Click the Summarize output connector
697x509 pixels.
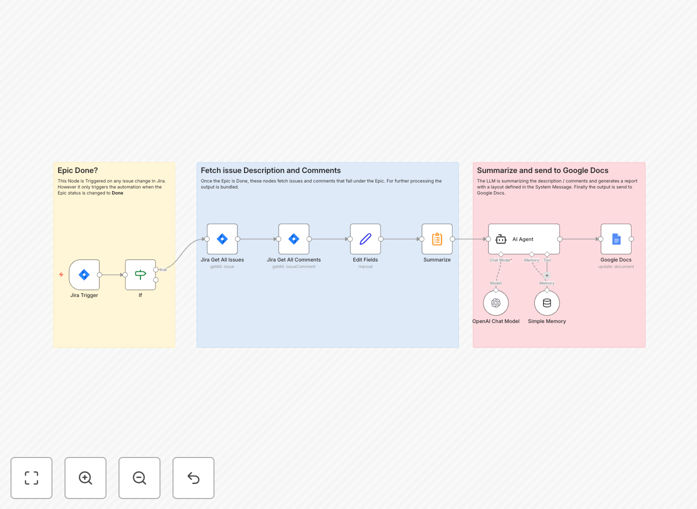pyautogui.click(x=453, y=239)
